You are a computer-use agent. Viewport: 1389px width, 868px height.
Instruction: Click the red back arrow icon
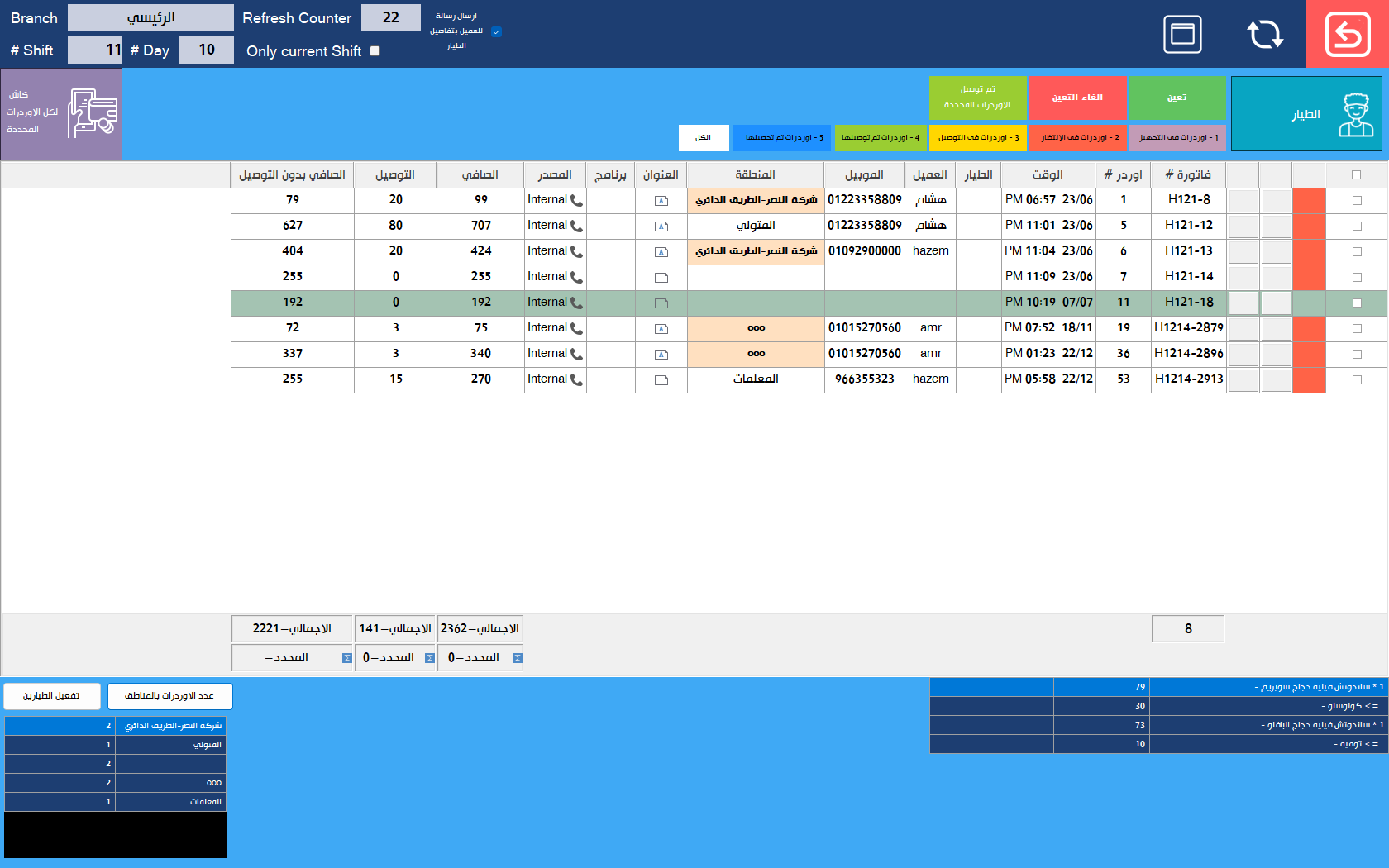coord(1348,35)
